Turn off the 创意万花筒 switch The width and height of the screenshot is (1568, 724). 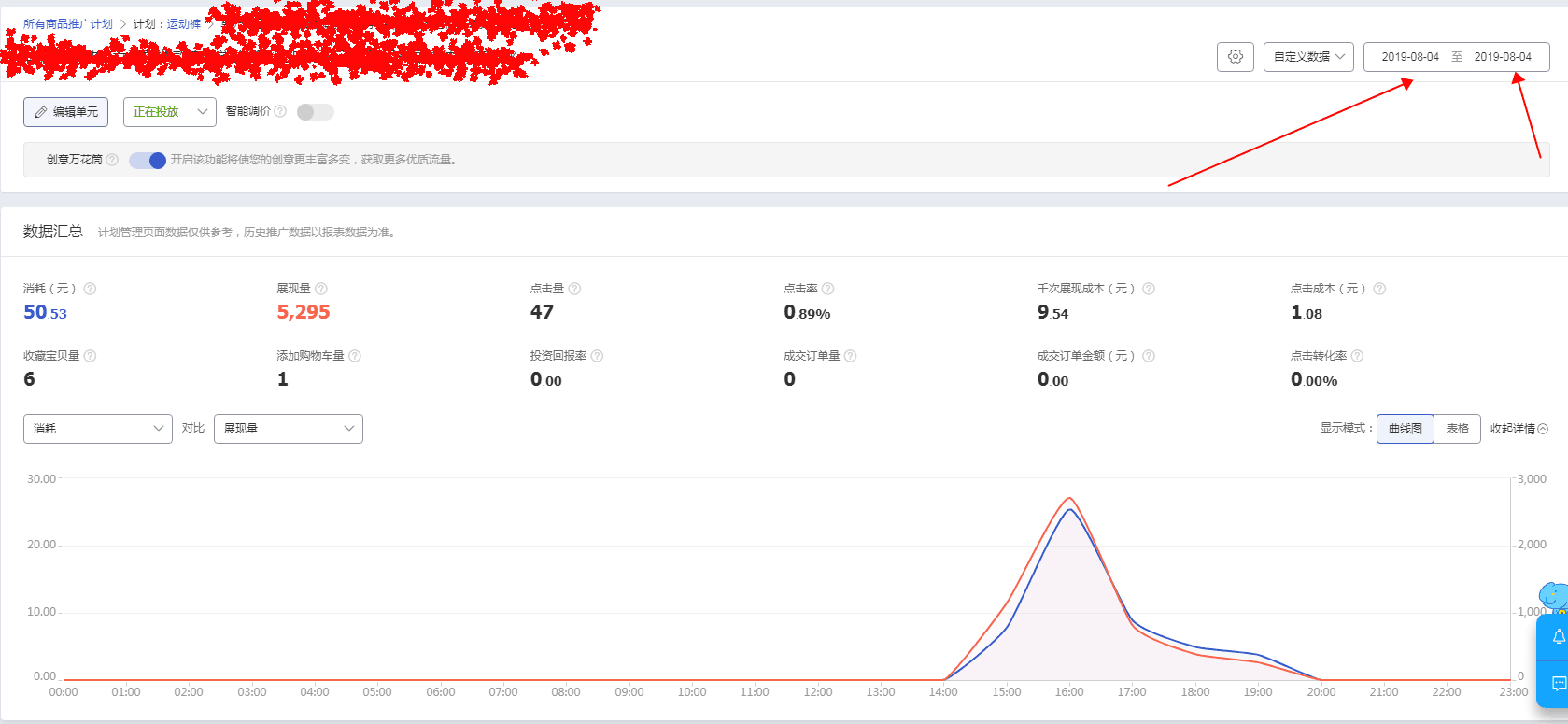(148, 161)
